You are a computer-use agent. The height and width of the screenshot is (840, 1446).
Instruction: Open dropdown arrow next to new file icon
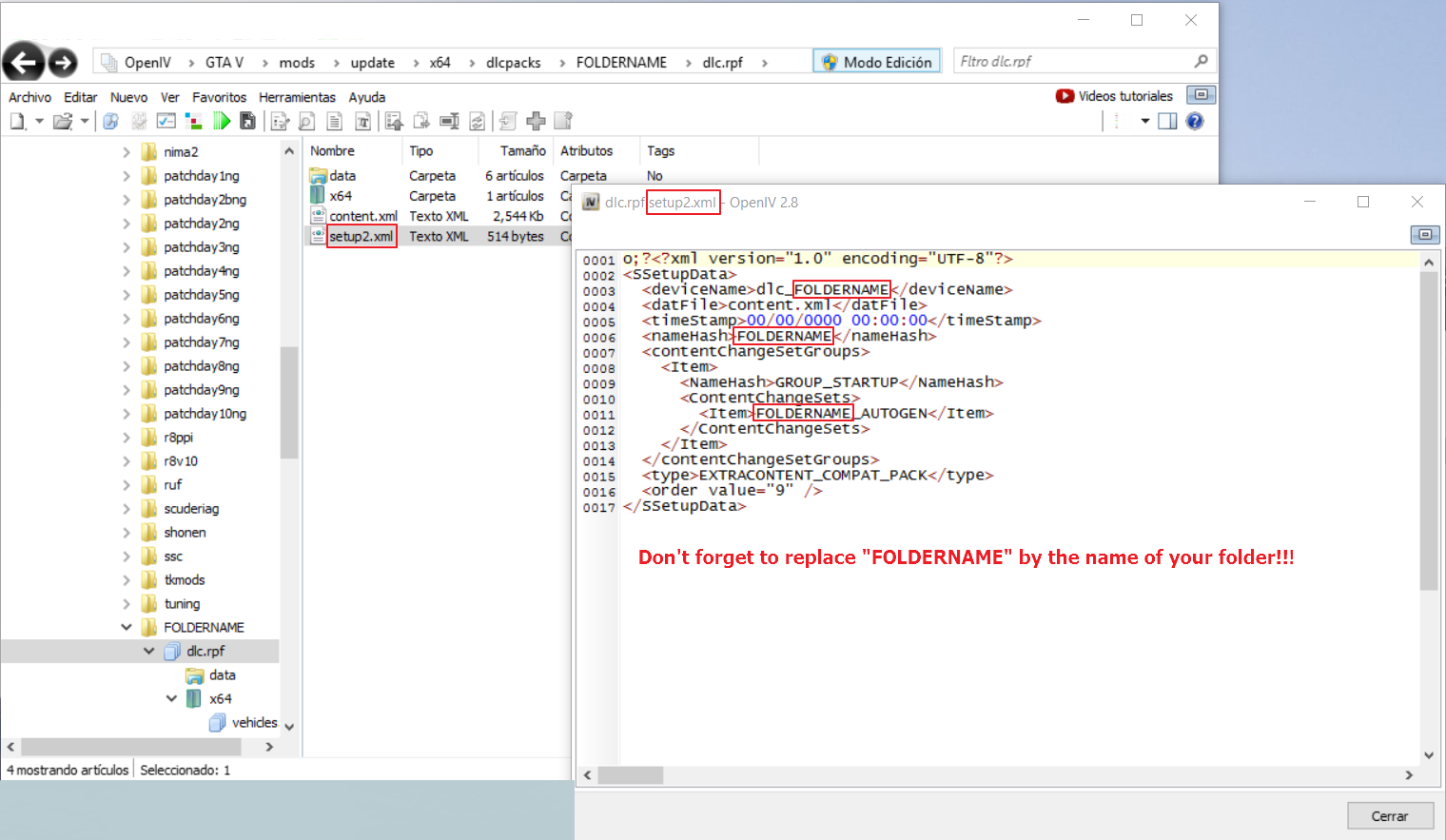click(39, 121)
